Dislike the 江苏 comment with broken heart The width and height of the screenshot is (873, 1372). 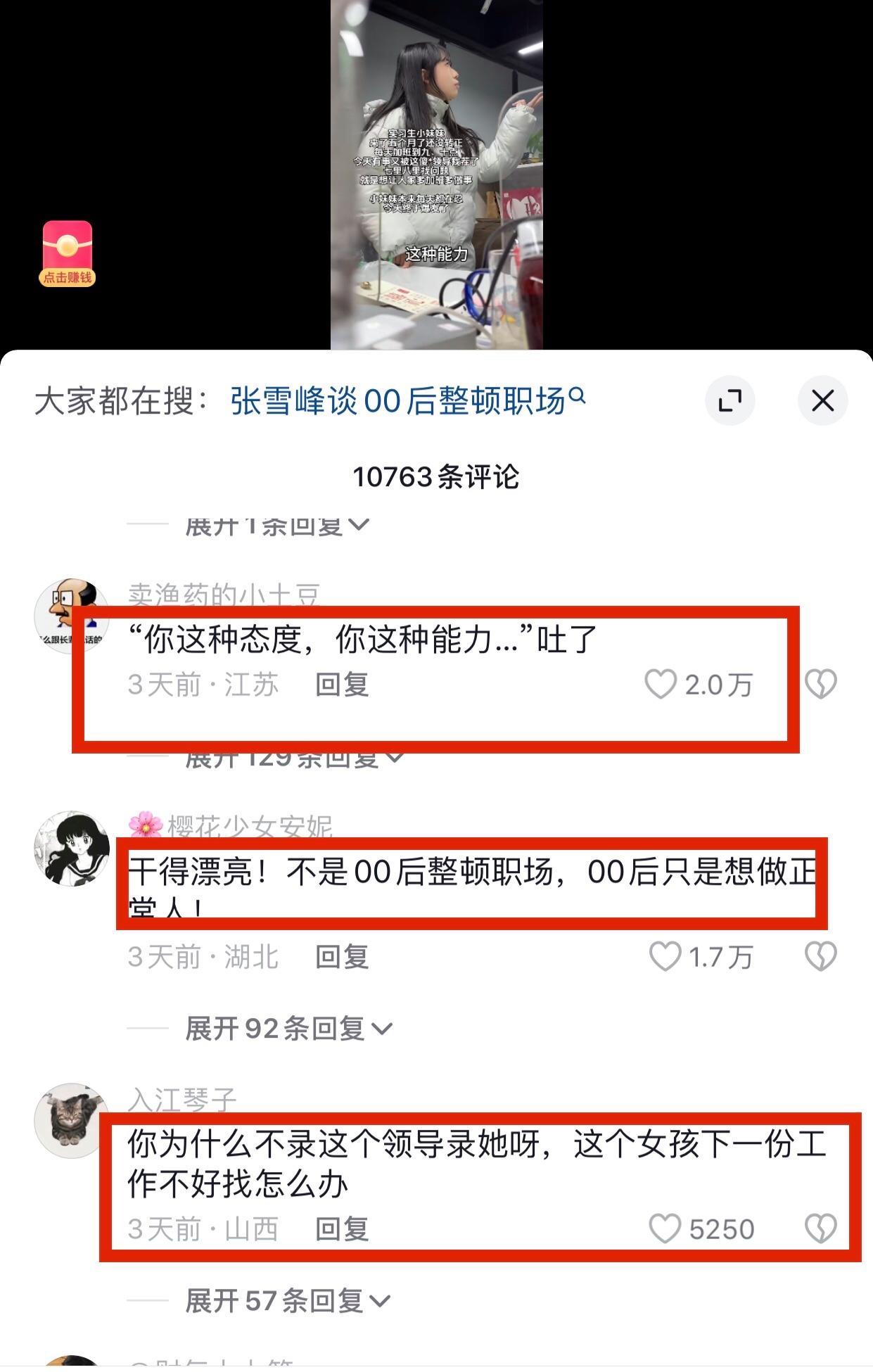pyautogui.click(x=820, y=684)
